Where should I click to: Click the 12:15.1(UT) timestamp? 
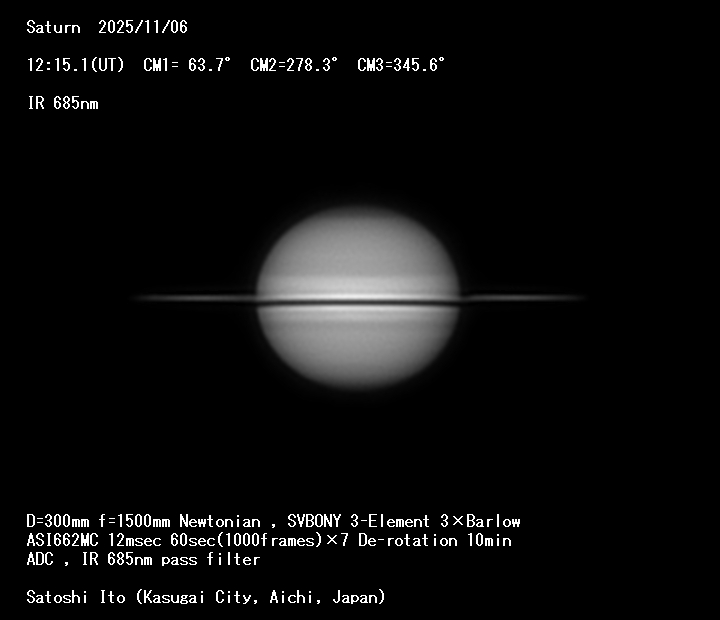point(76,65)
